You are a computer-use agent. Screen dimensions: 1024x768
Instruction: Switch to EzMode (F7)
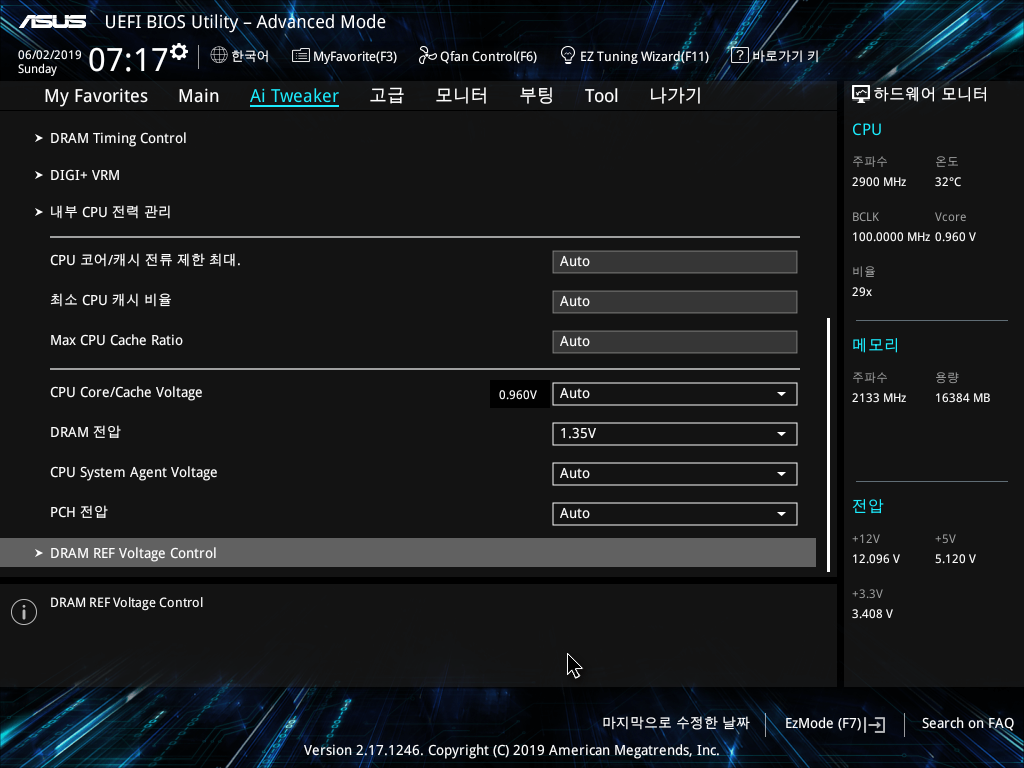835,724
